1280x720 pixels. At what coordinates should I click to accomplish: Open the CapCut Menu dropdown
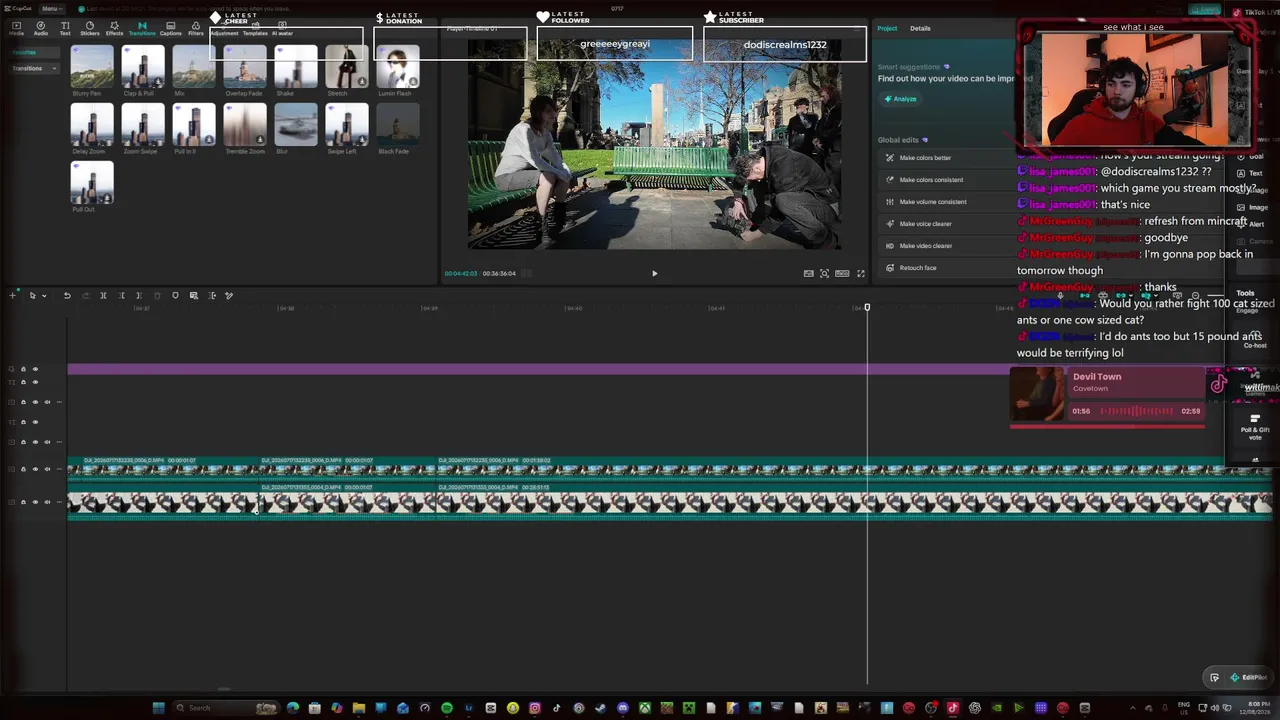click(x=51, y=8)
